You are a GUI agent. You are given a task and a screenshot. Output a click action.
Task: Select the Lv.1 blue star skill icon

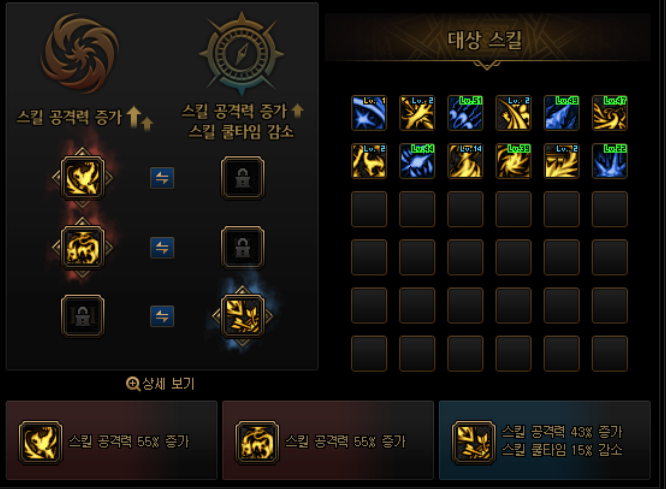coord(369,113)
